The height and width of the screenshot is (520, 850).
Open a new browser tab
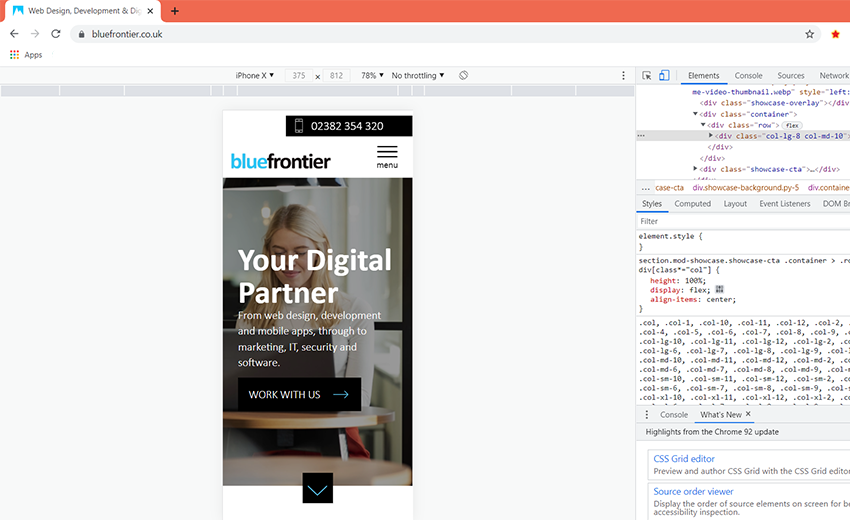[175, 11]
